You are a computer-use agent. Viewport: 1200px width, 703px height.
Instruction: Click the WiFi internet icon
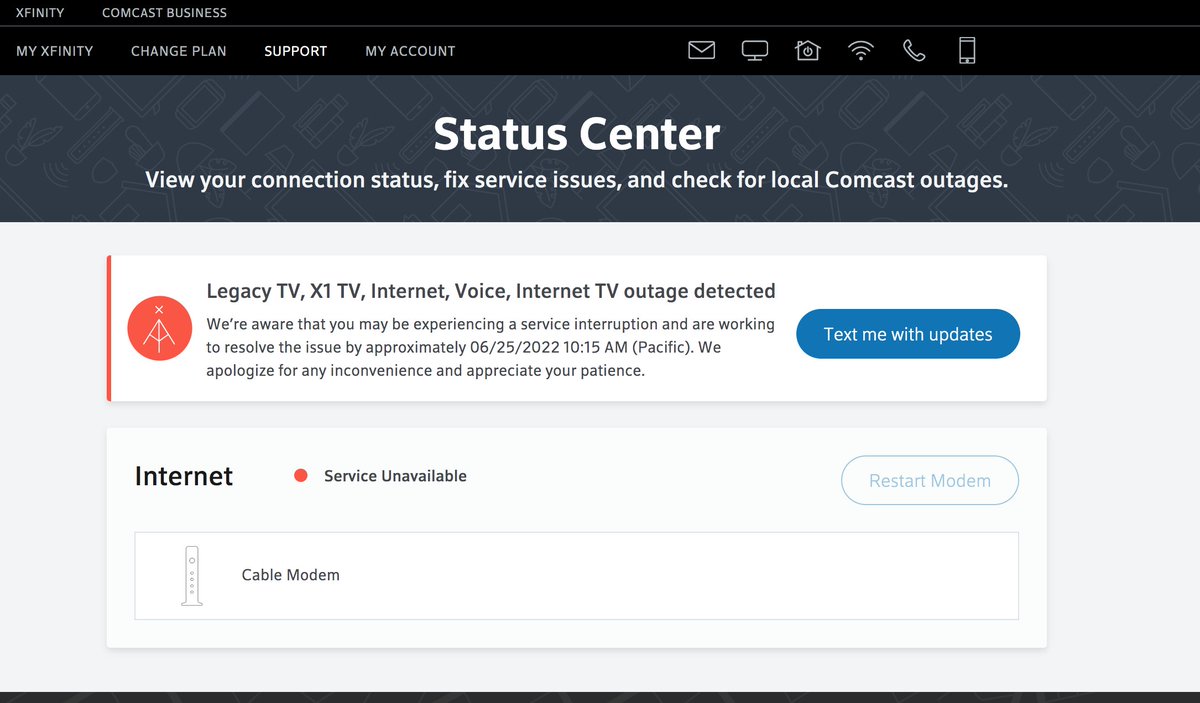(861, 50)
